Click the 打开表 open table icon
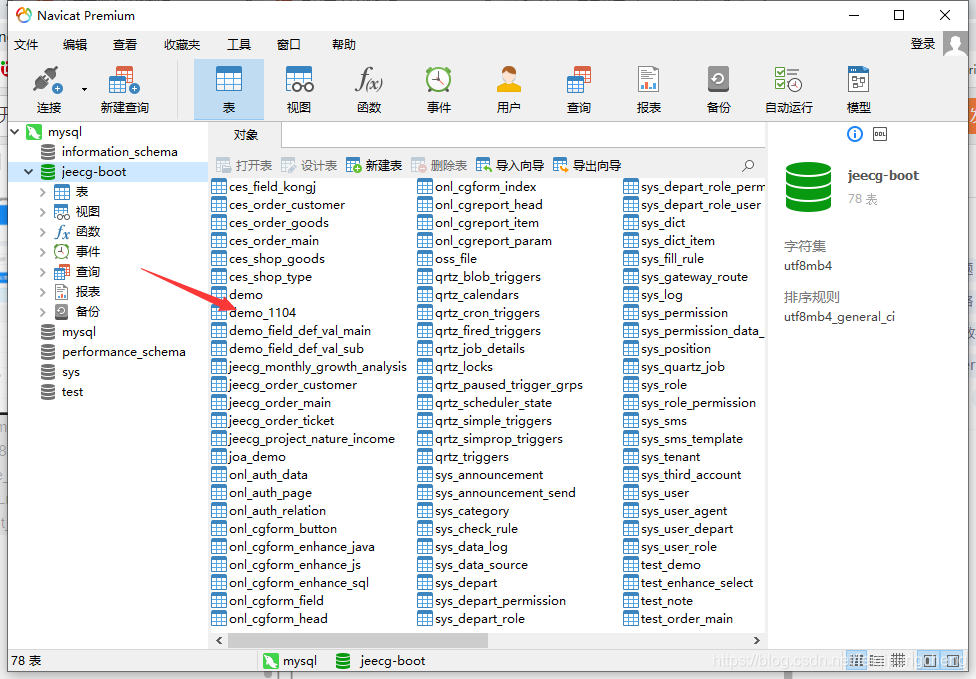The height and width of the screenshot is (679, 976). [223, 166]
